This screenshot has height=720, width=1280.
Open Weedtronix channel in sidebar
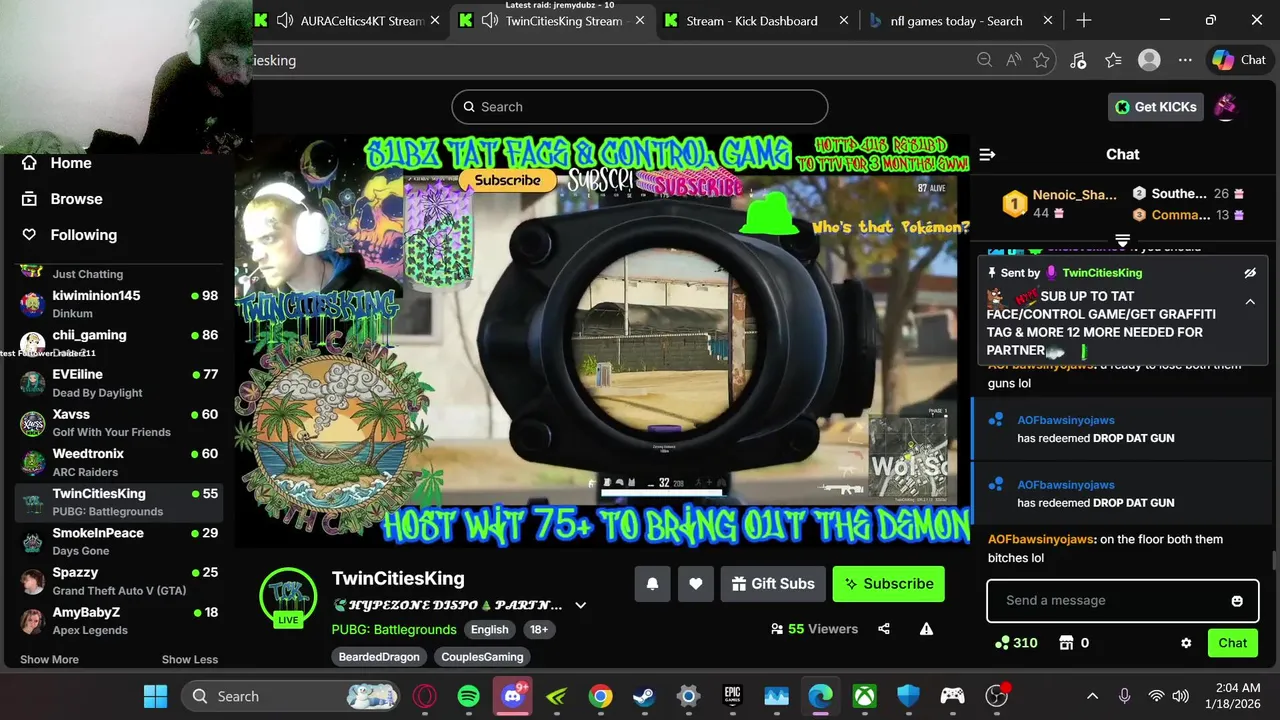click(x=119, y=462)
